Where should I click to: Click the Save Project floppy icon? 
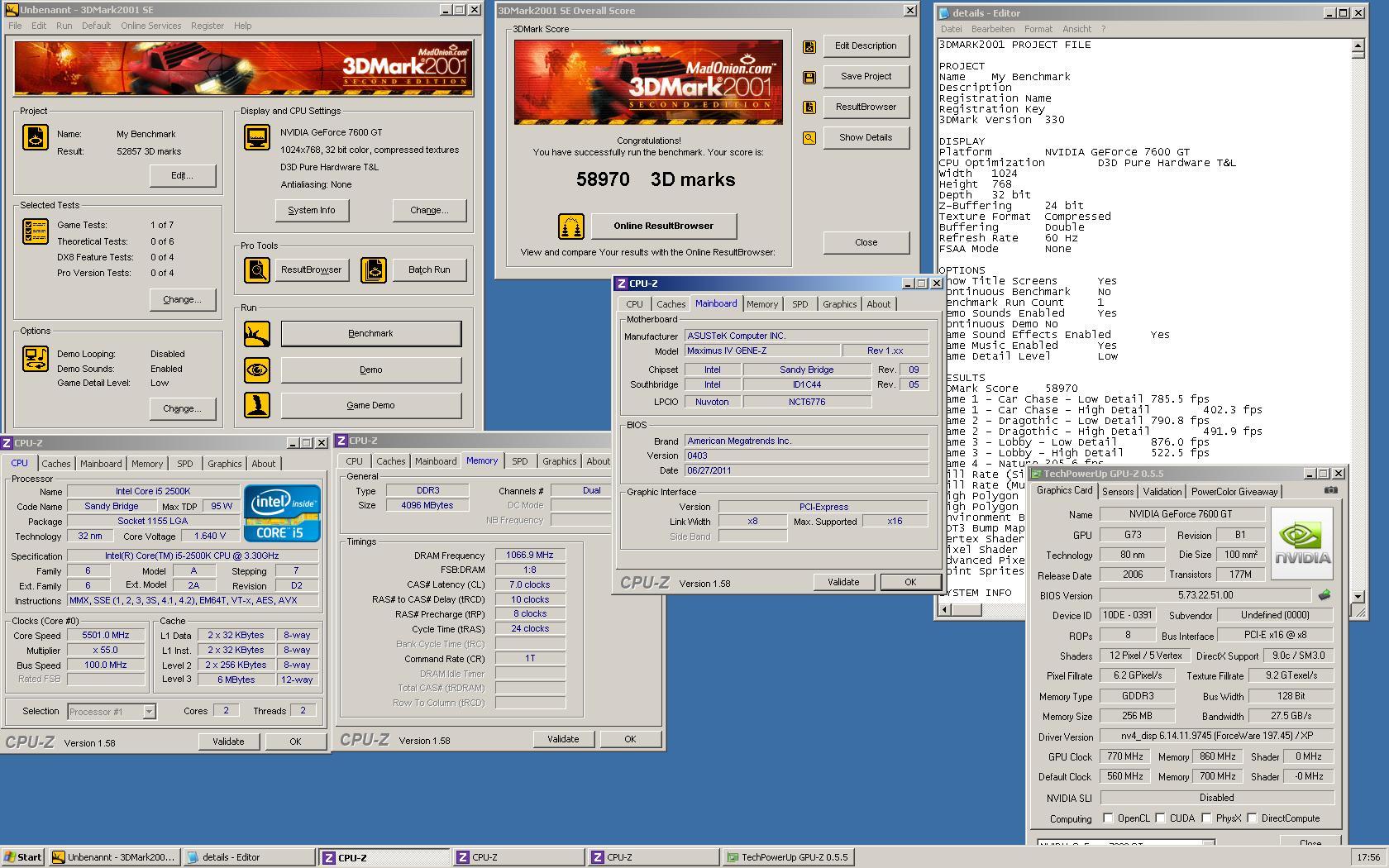tap(809, 77)
